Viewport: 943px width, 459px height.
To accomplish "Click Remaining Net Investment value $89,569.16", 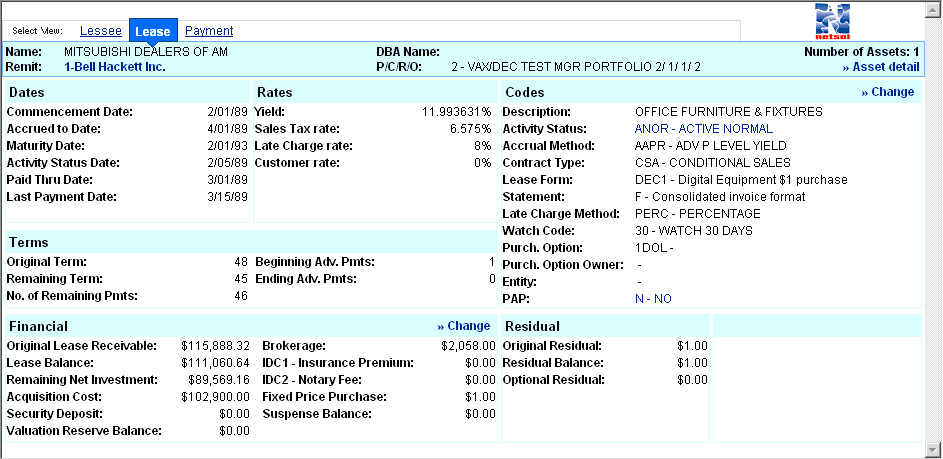I will tap(218, 380).
